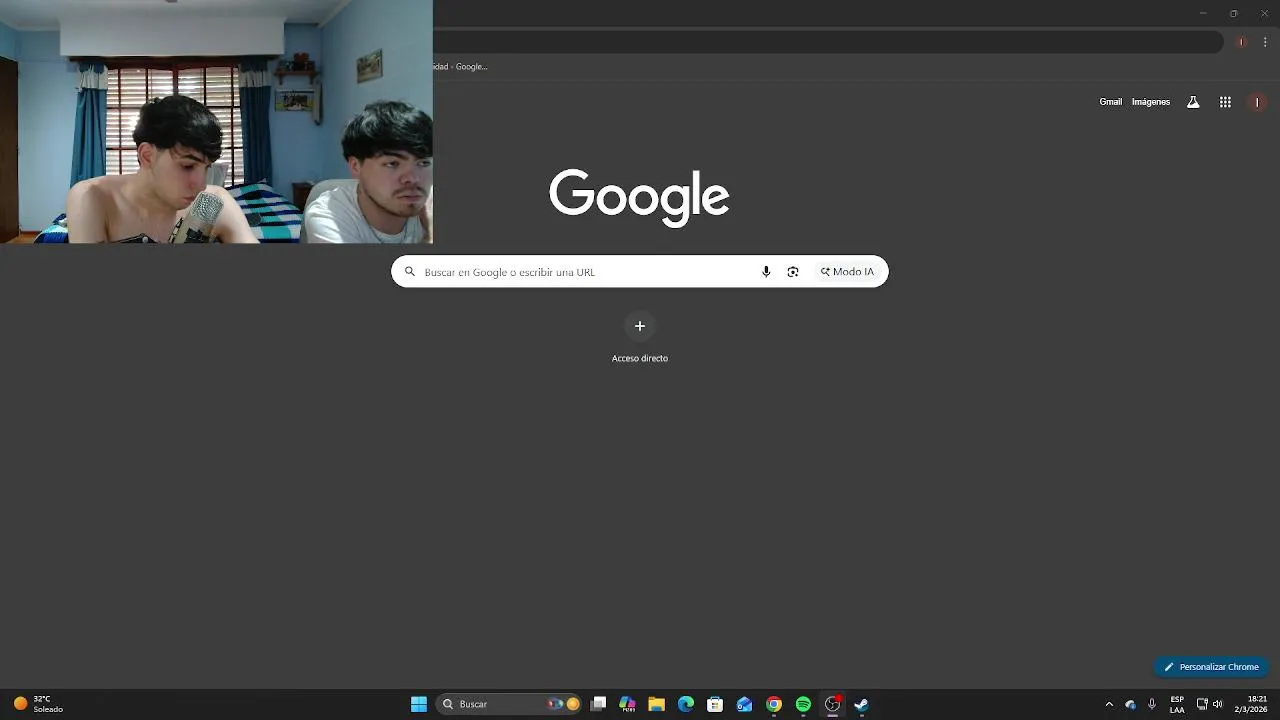The image size is (1280, 720).
Task: Click microphone tray icon
Action: 1152,704
